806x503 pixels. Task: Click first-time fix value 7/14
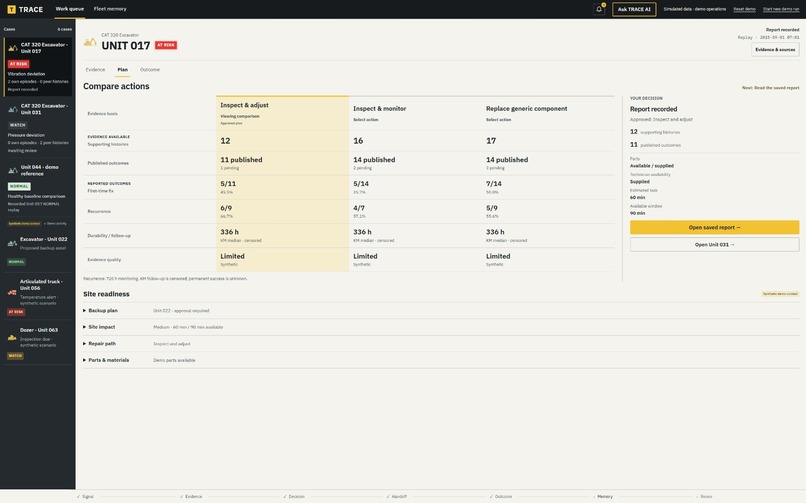(493, 183)
